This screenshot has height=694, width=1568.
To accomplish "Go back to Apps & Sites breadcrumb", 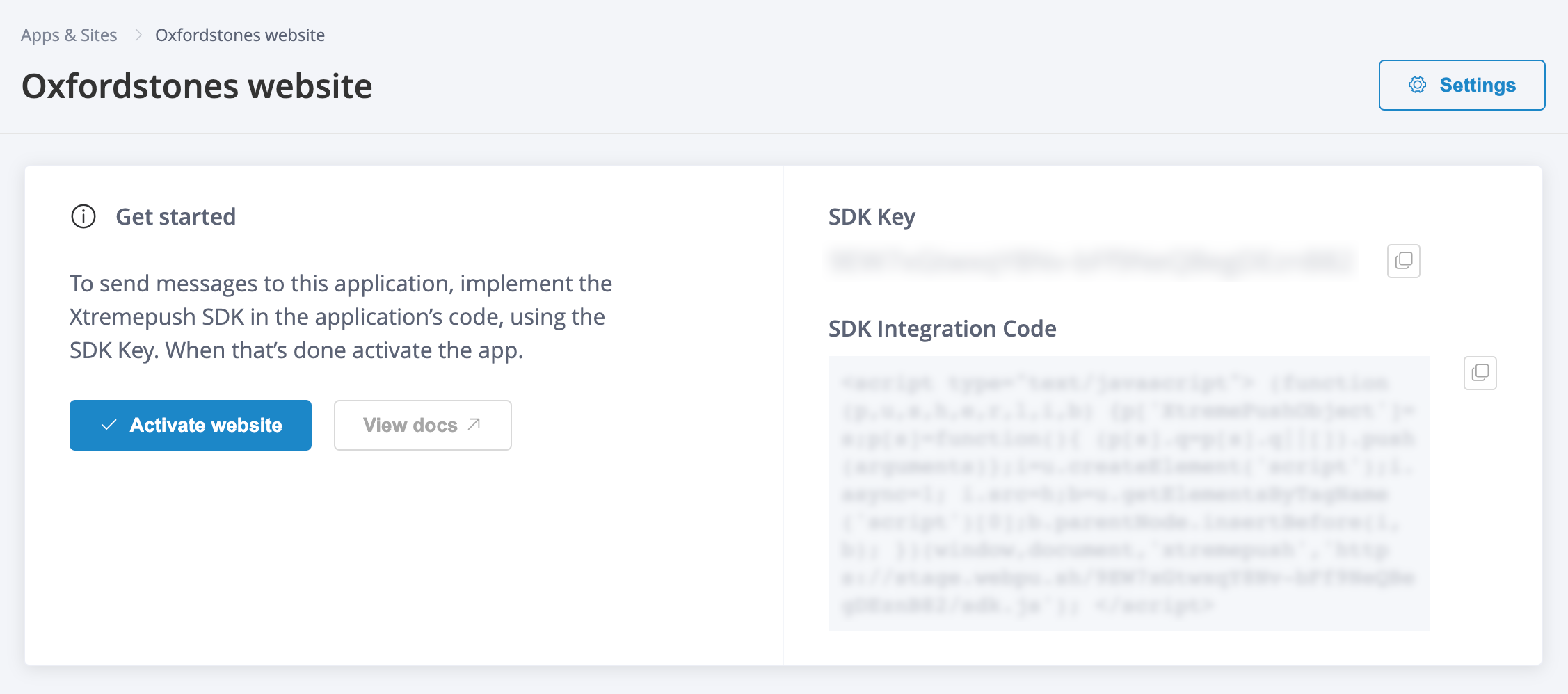I will (x=69, y=35).
